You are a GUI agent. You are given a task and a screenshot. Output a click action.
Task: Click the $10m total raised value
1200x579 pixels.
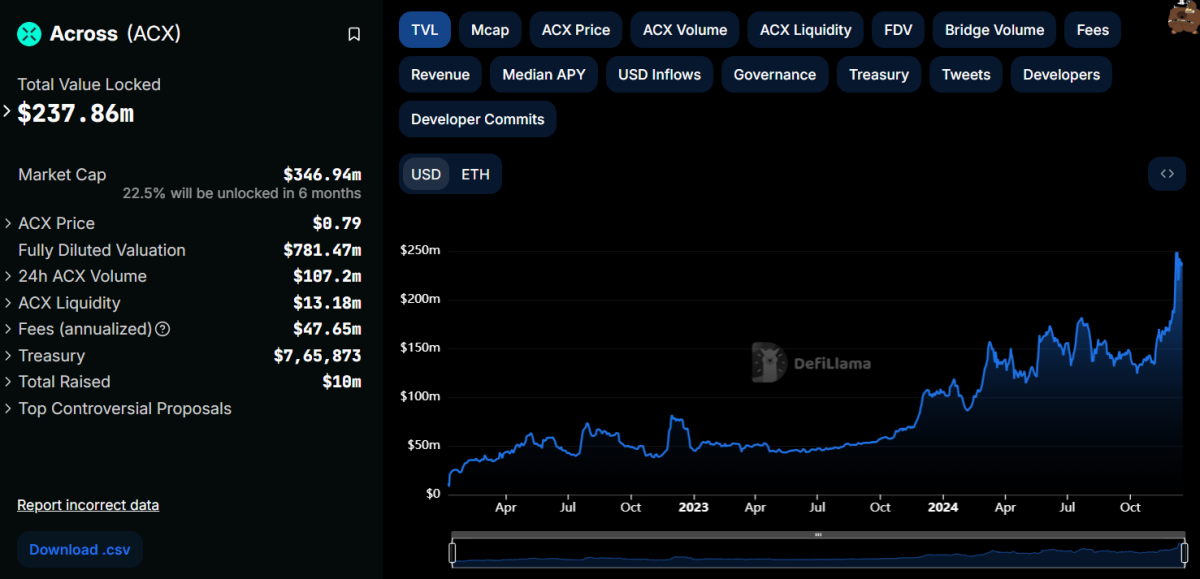(342, 382)
